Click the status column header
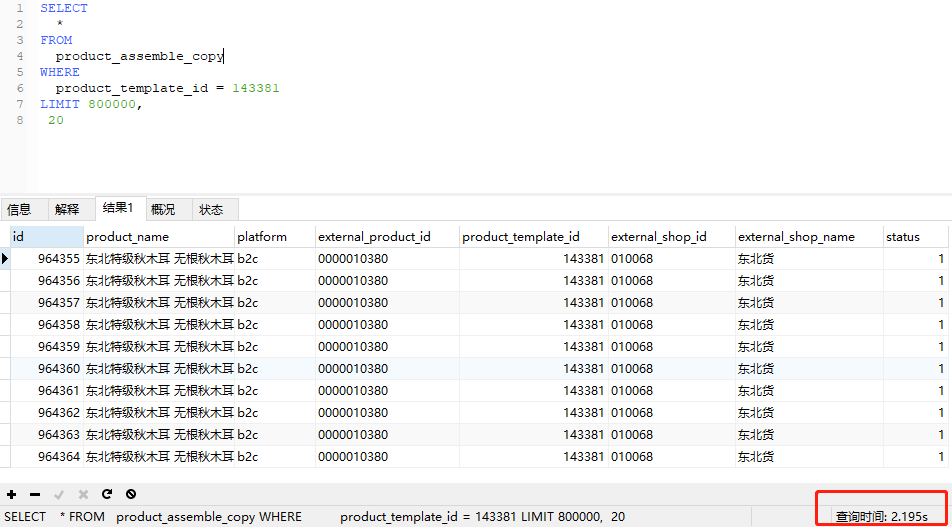This screenshot has height=527, width=952. click(915, 237)
